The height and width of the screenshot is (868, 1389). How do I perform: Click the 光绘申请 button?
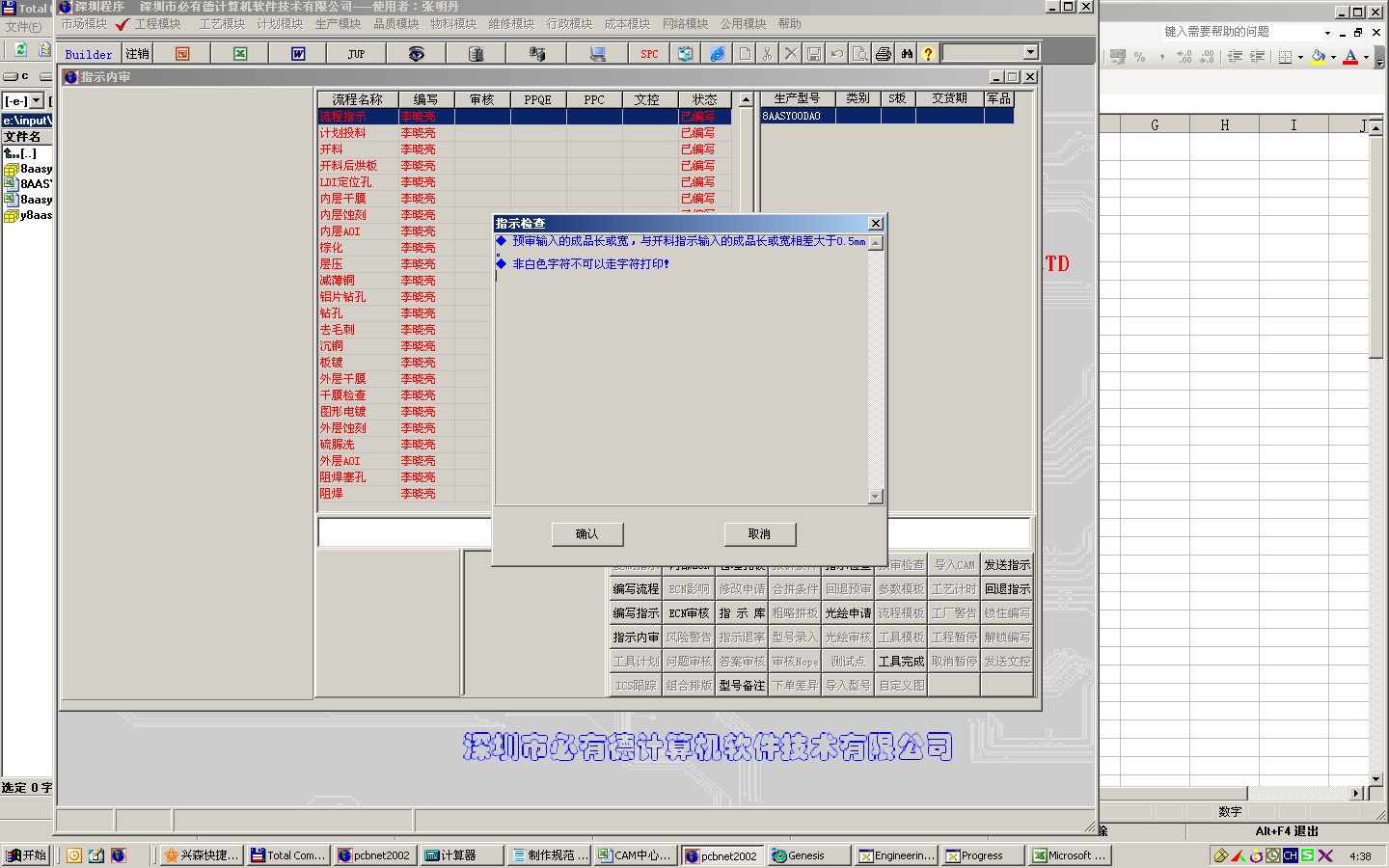coord(848,613)
